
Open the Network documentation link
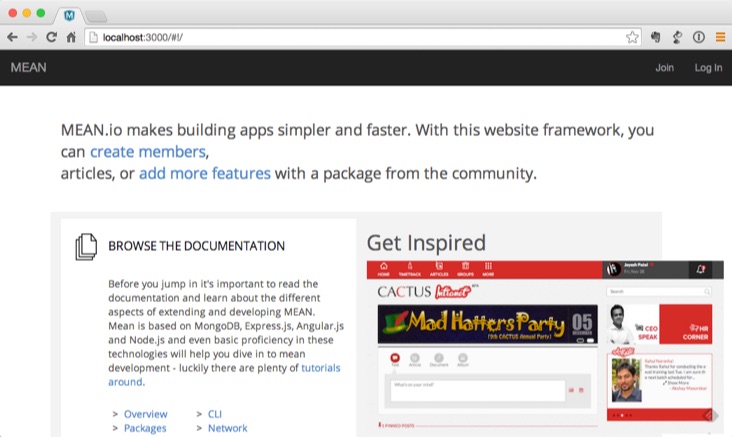(228, 428)
